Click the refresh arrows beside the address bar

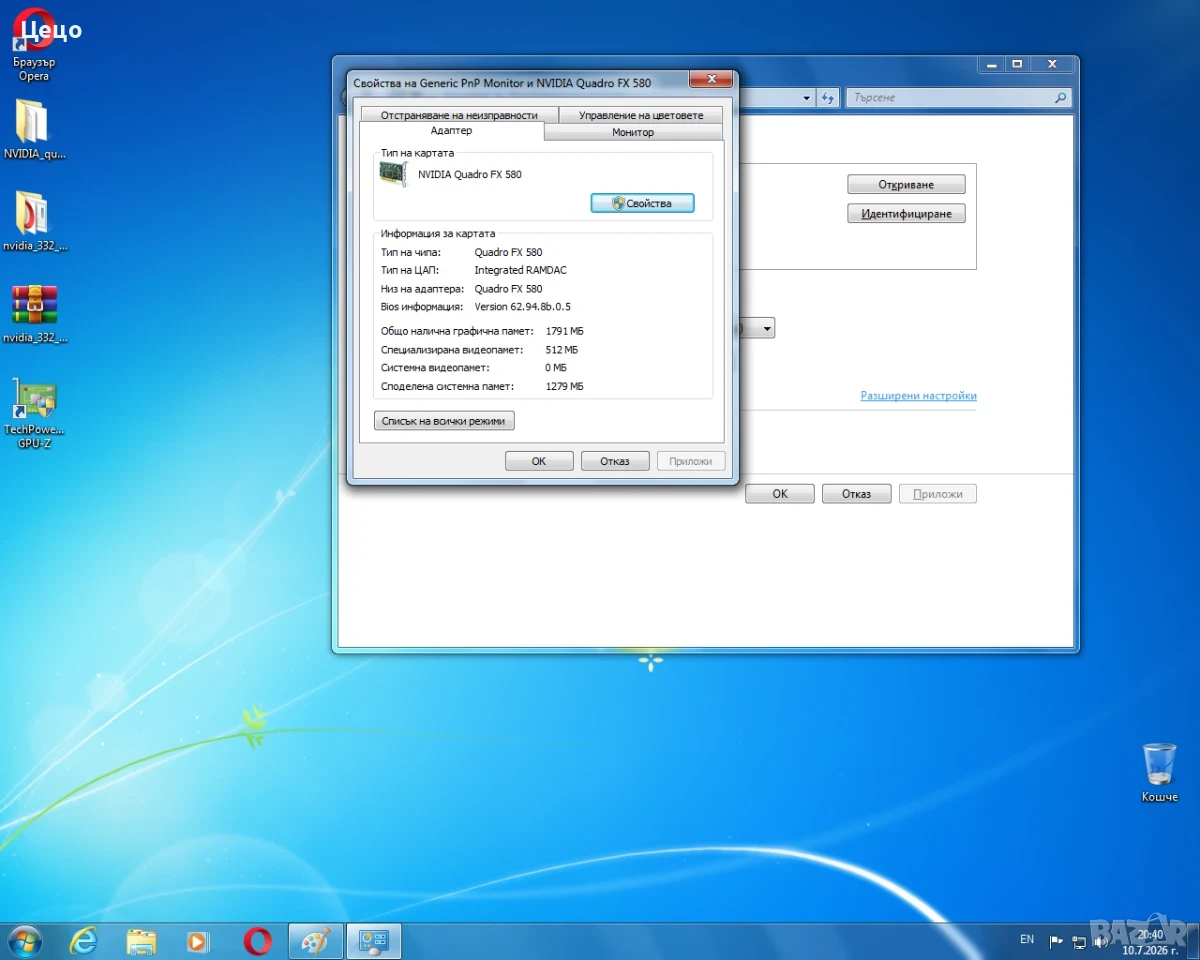(x=827, y=98)
